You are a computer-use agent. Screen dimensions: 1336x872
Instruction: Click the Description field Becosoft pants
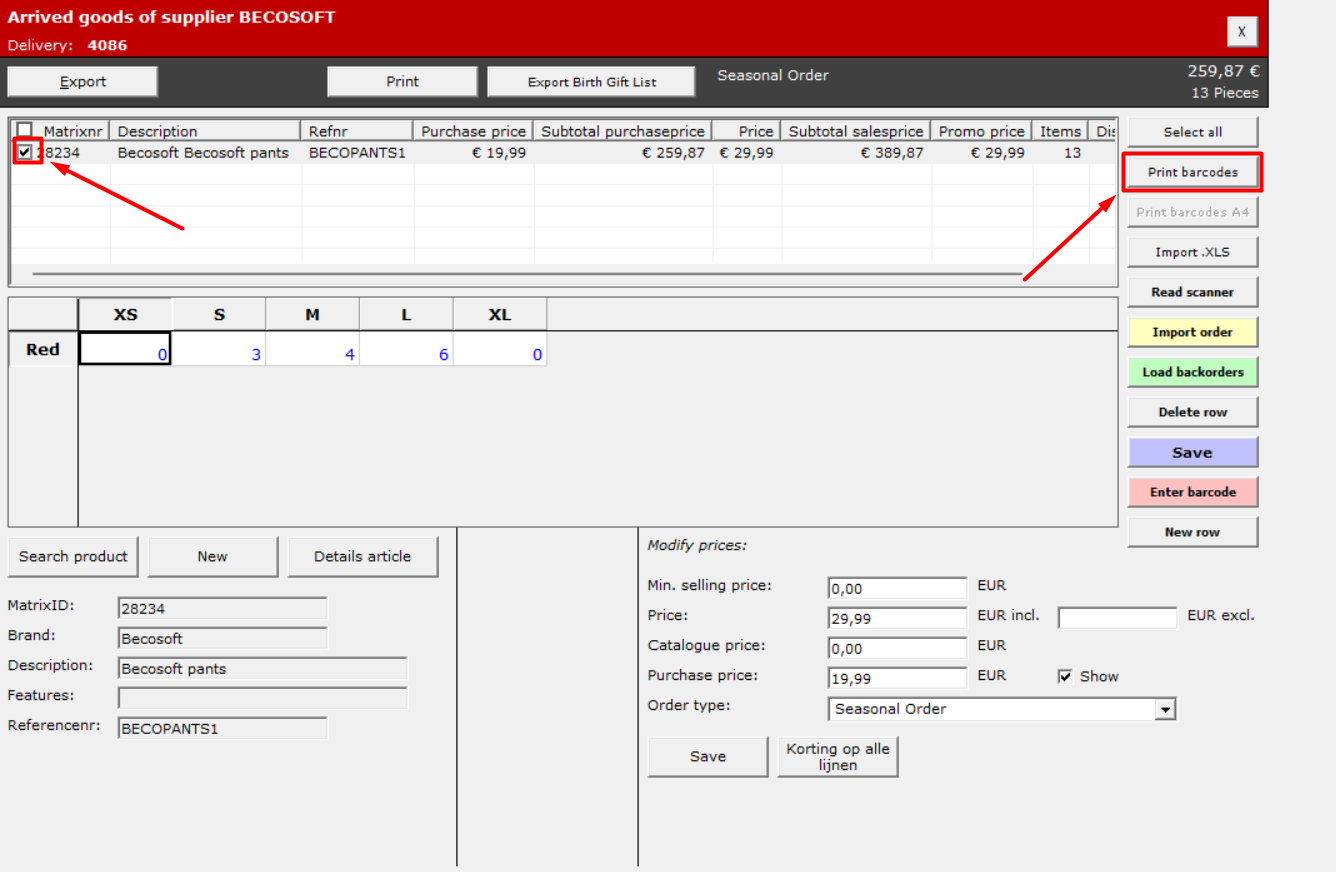point(262,668)
